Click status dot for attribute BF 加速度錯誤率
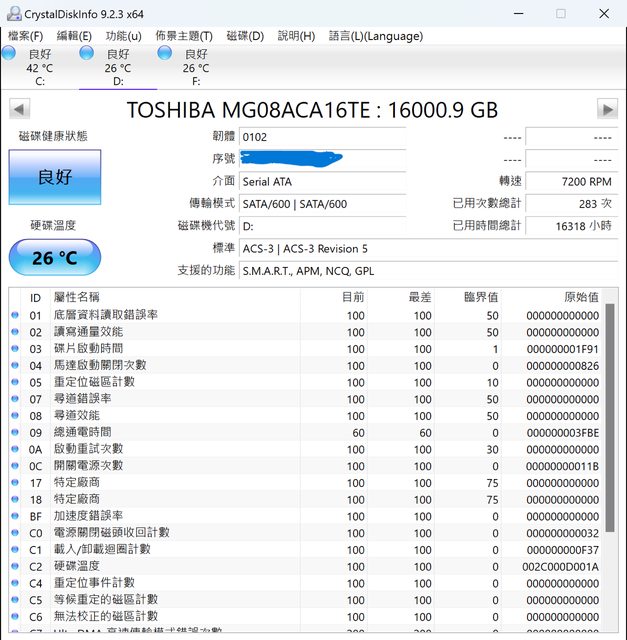This screenshot has height=640, width=627. [15, 516]
